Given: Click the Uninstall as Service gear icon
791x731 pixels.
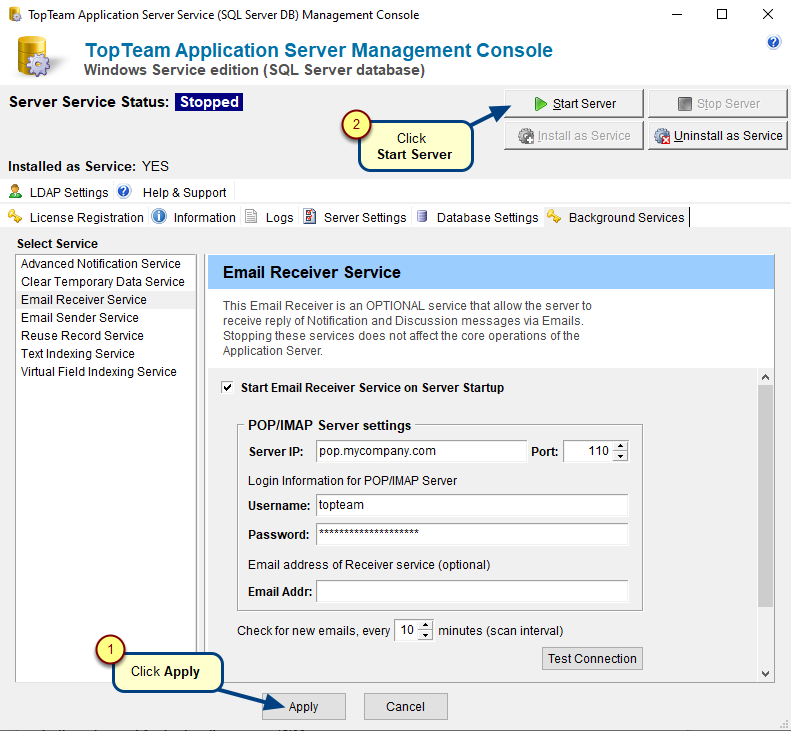Looking at the screenshot, I should (662, 136).
